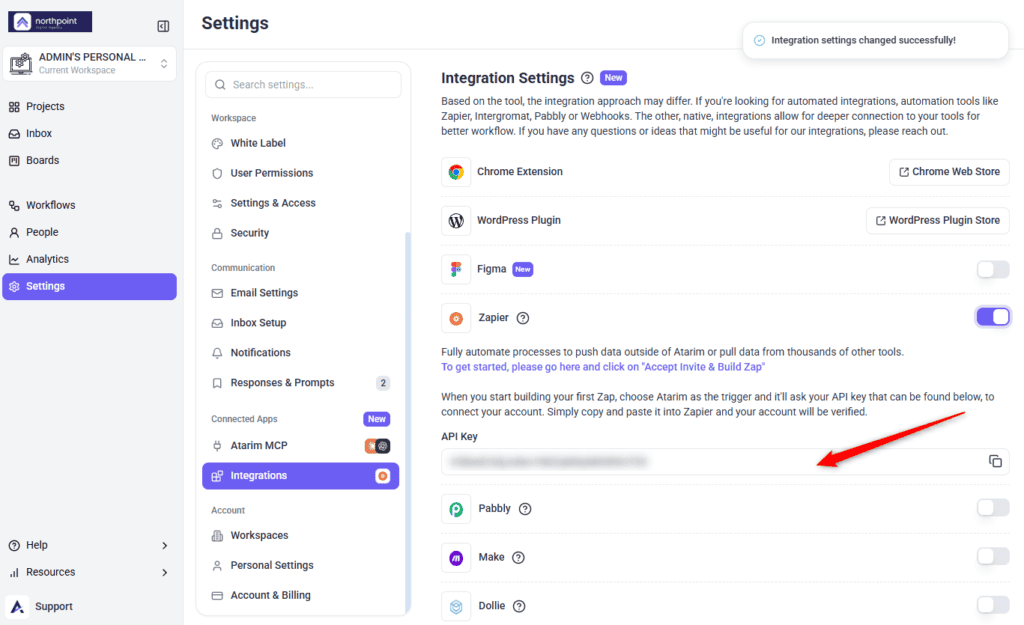Open Workspaces account settings
The width and height of the screenshot is (1024, 625).
click(x=300, y=536)
